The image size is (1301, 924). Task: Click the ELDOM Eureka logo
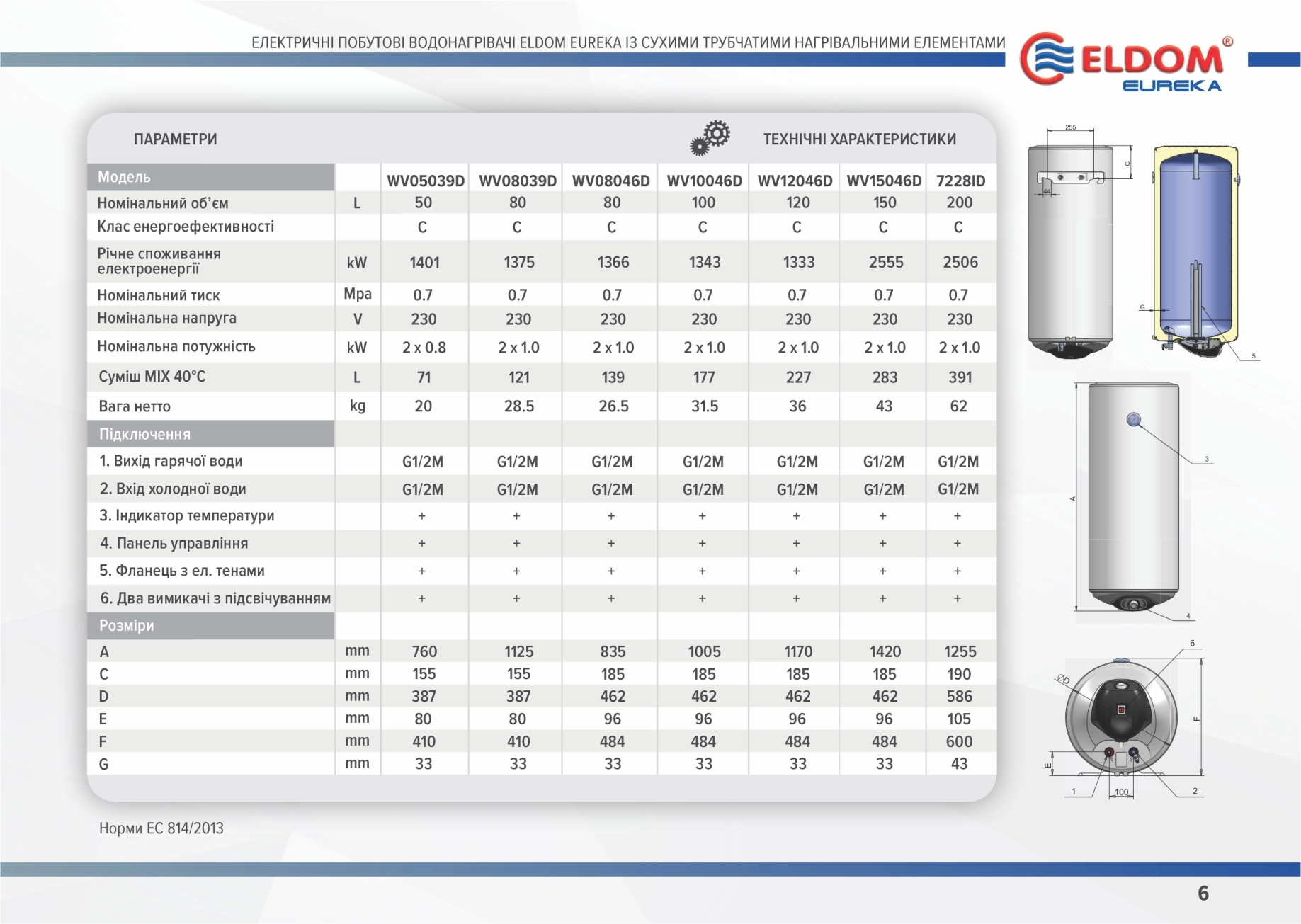pos(1126,62)
